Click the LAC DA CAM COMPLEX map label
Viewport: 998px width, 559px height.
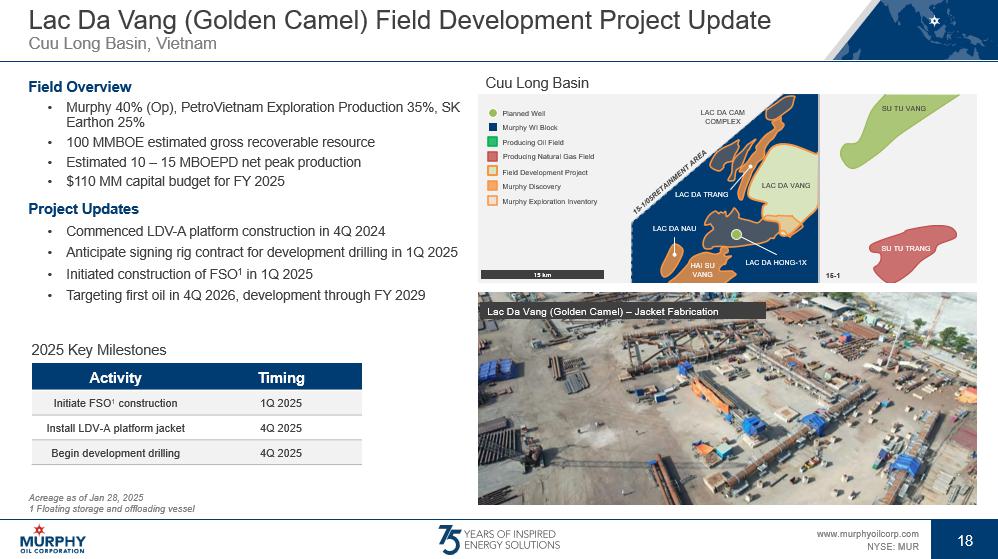point(722,117)
